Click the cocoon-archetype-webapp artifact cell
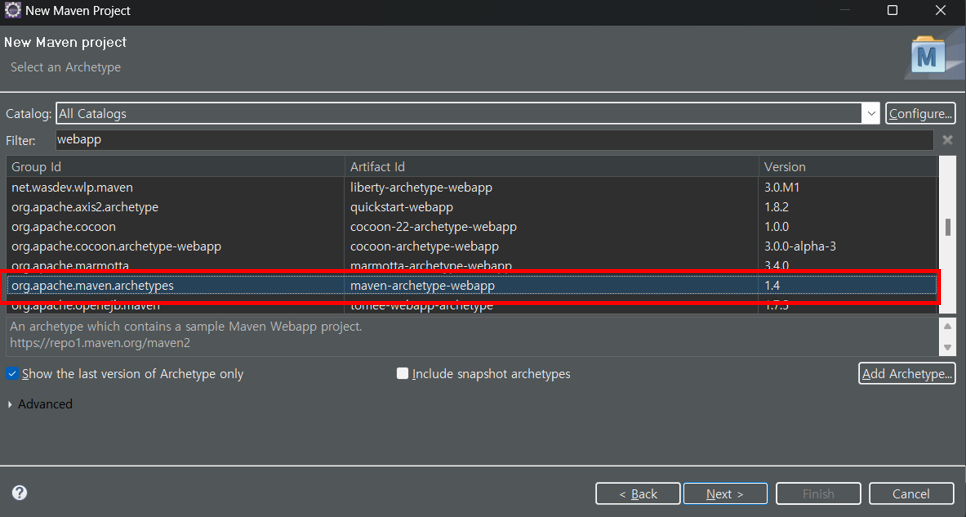This screenshot has height=517, width=966. tap(424, 246)
